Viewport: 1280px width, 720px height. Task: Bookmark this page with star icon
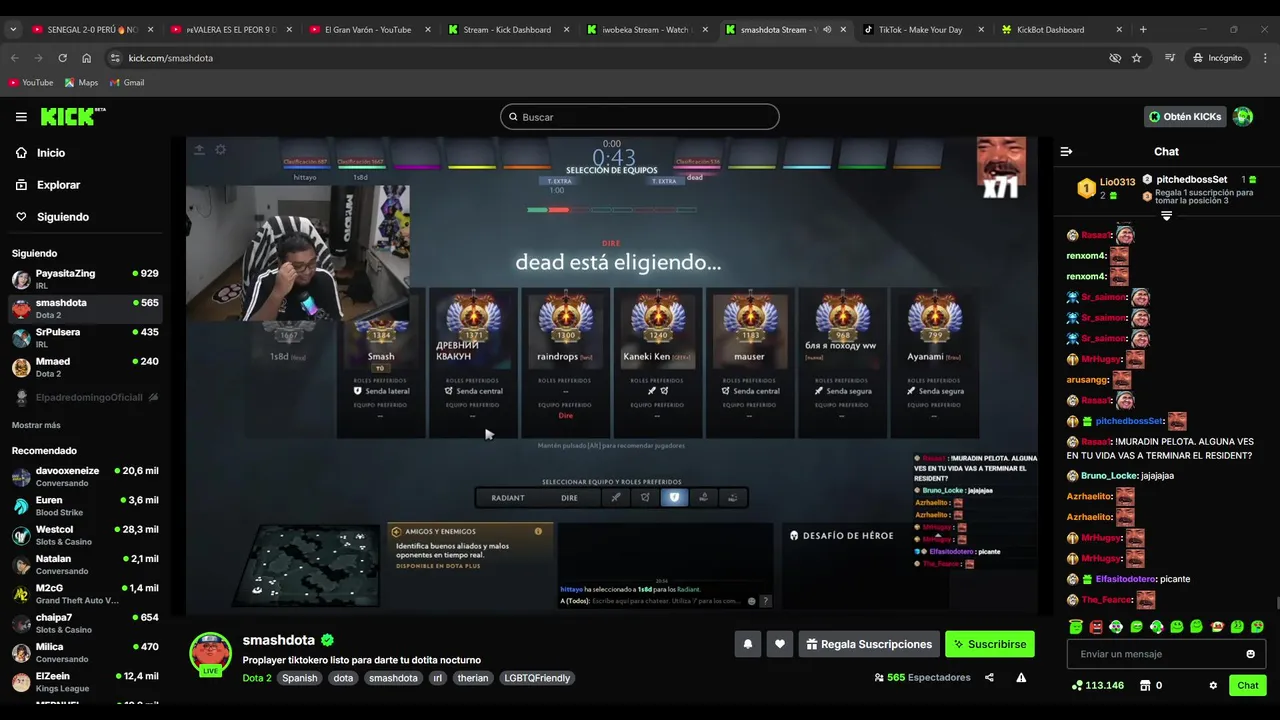pos(1137,58)
